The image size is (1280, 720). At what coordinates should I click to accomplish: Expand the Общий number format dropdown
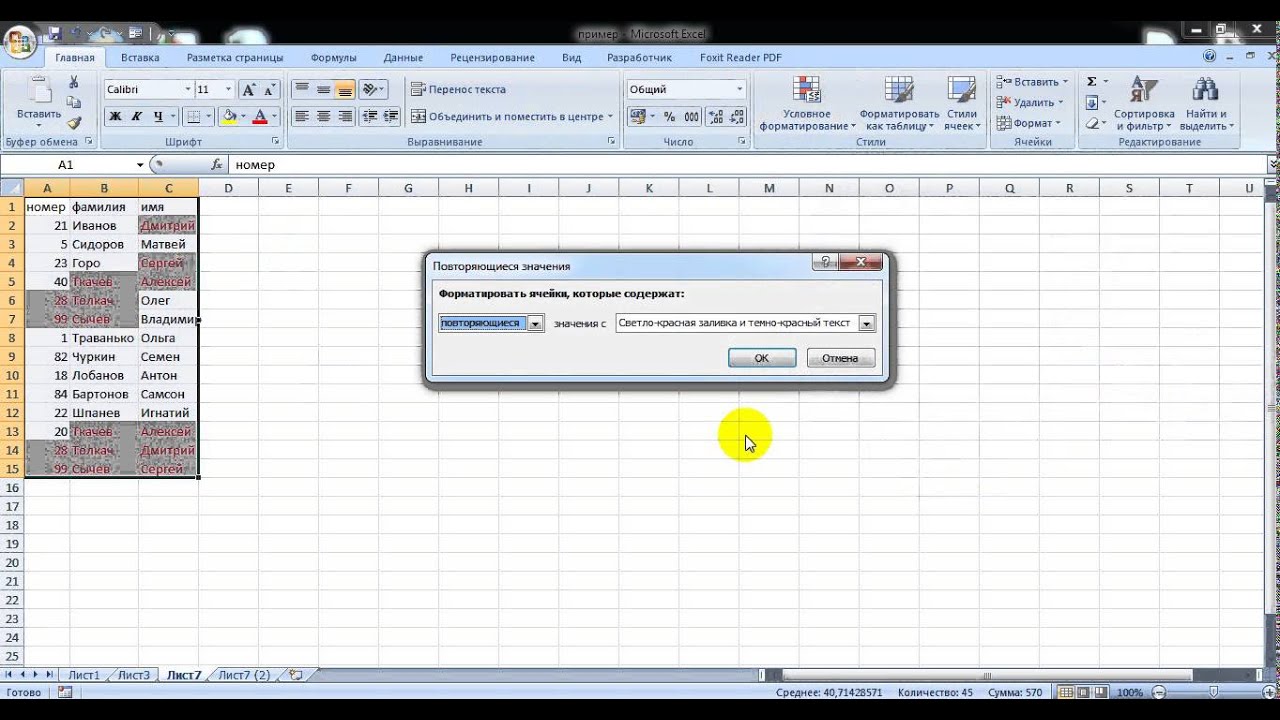(740, 90)
